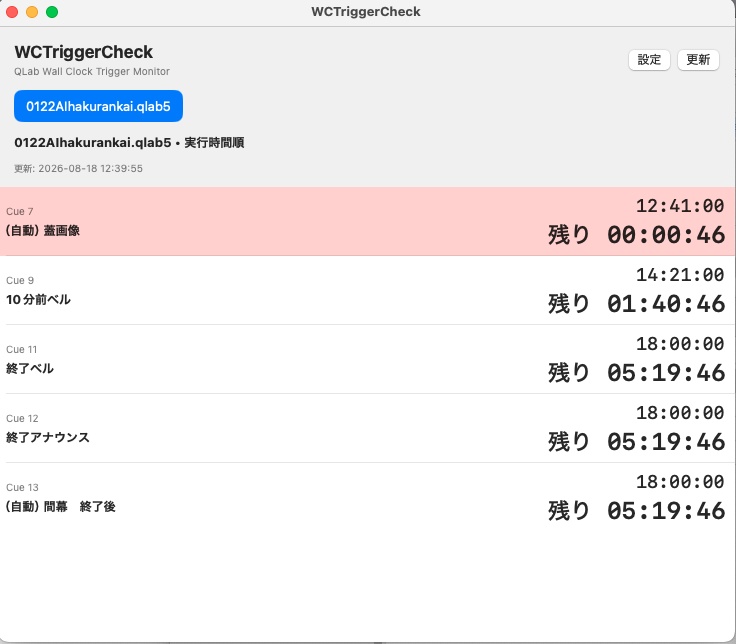This screenshot has width=736, height=644.
Task: Click the remaining time 00:00:46
Action: pos(666,235)
